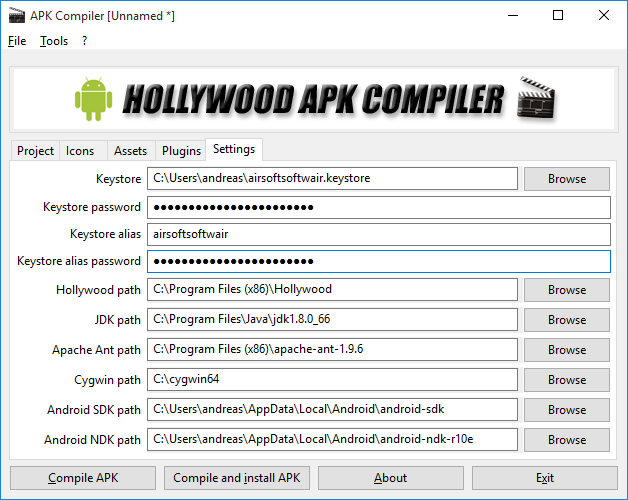Select the Settings tab
Viewport: 628px width, 500px height.
[x=234, y=149]
